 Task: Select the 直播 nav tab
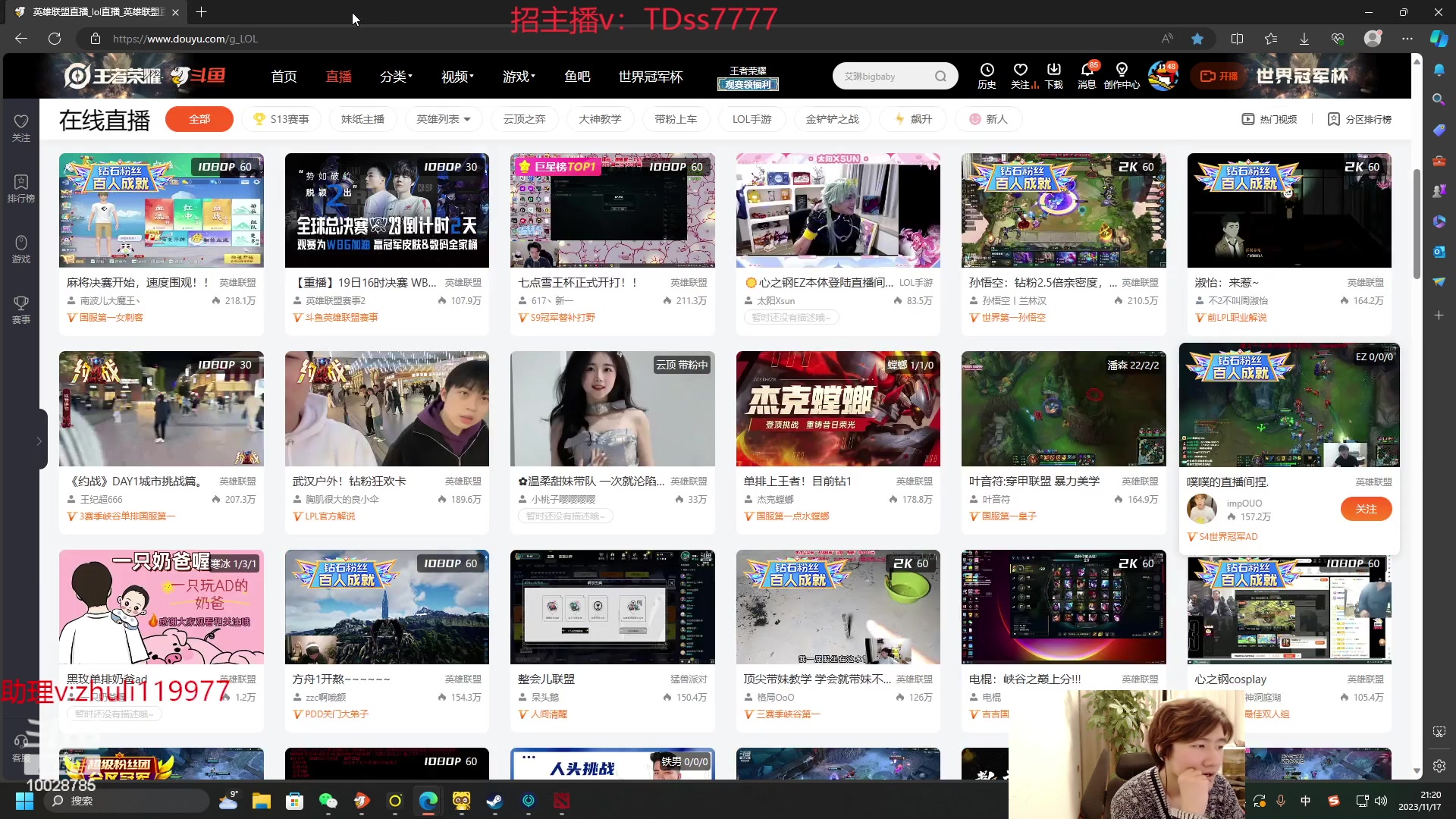coord(338,77)
